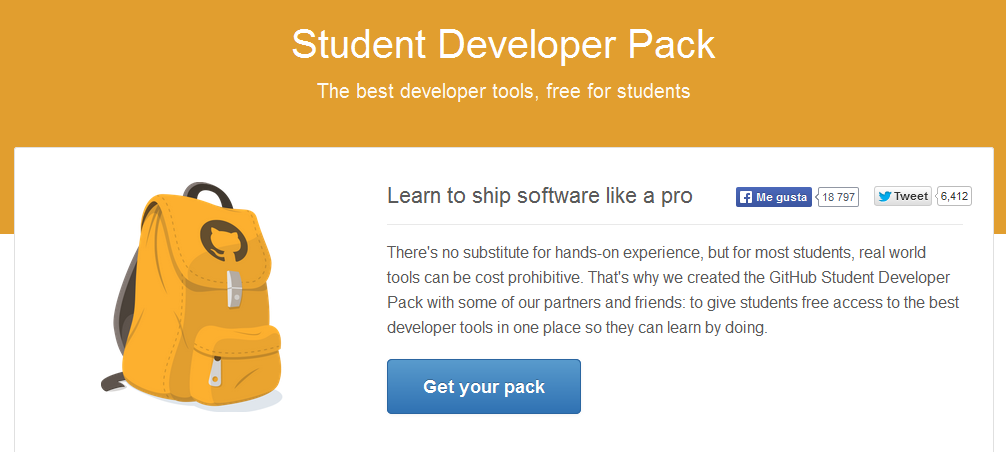The width and height of the screenshot is (1006, 452).
Task: Open the 6,412 tweet count bubble
Action: (953, 196)
